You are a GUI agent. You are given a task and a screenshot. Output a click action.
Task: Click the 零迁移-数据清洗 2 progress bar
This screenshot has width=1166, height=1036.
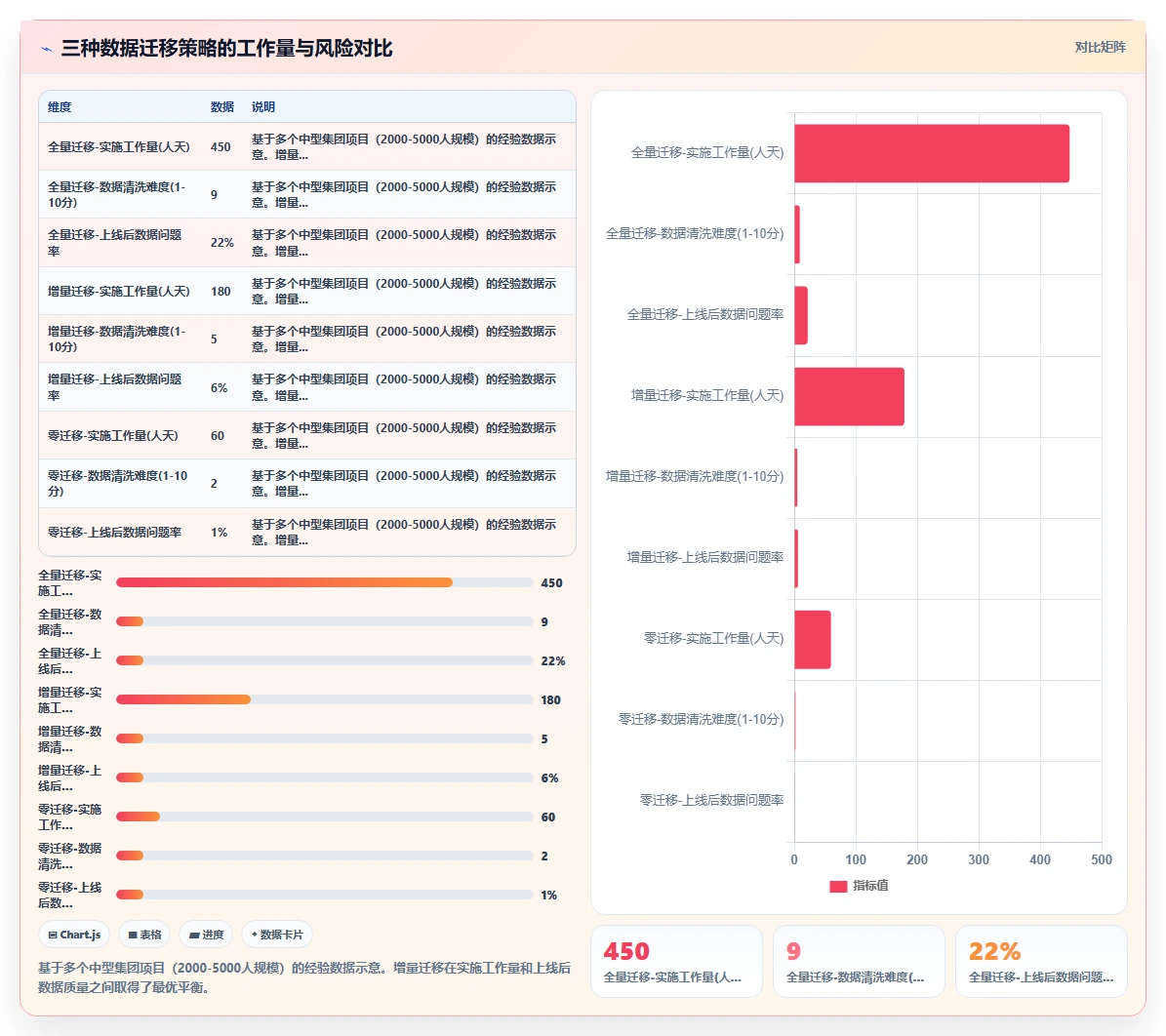(x=324, y=856)
